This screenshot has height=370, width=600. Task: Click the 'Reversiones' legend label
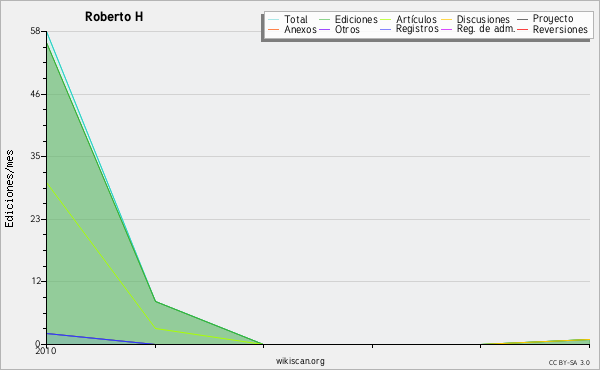coord(560,29)
